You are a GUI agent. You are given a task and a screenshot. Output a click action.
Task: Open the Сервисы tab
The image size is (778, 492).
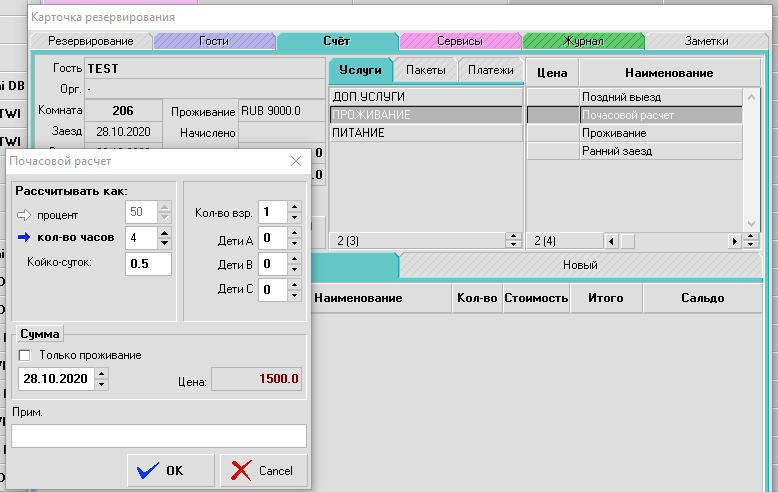(x=459, y=41)
